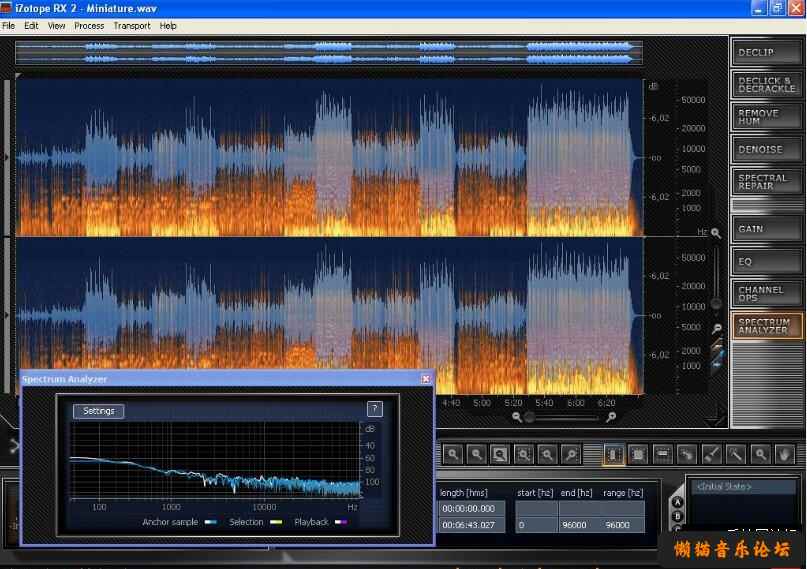This screenshot has width=807, height=569.
Task: Click the 00:00:00.000 start time field
Action: pyautogui.click(x=472, y=509)
